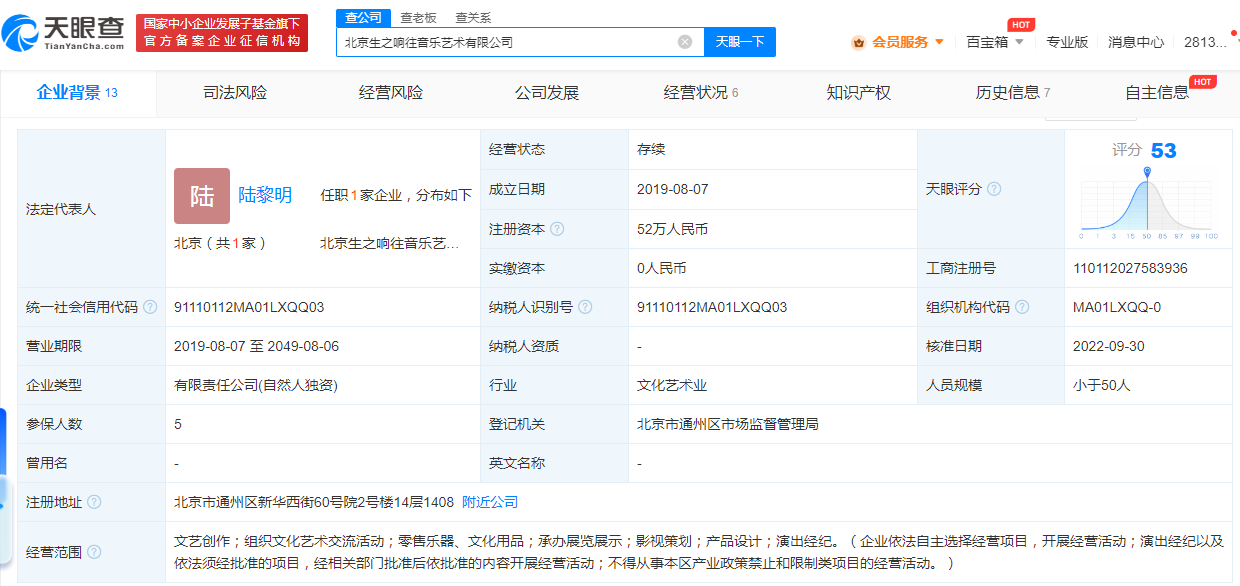Open the 附近公司 link
The height and width of the screenshot is (586, 1240).
click(x=490, y=502)
